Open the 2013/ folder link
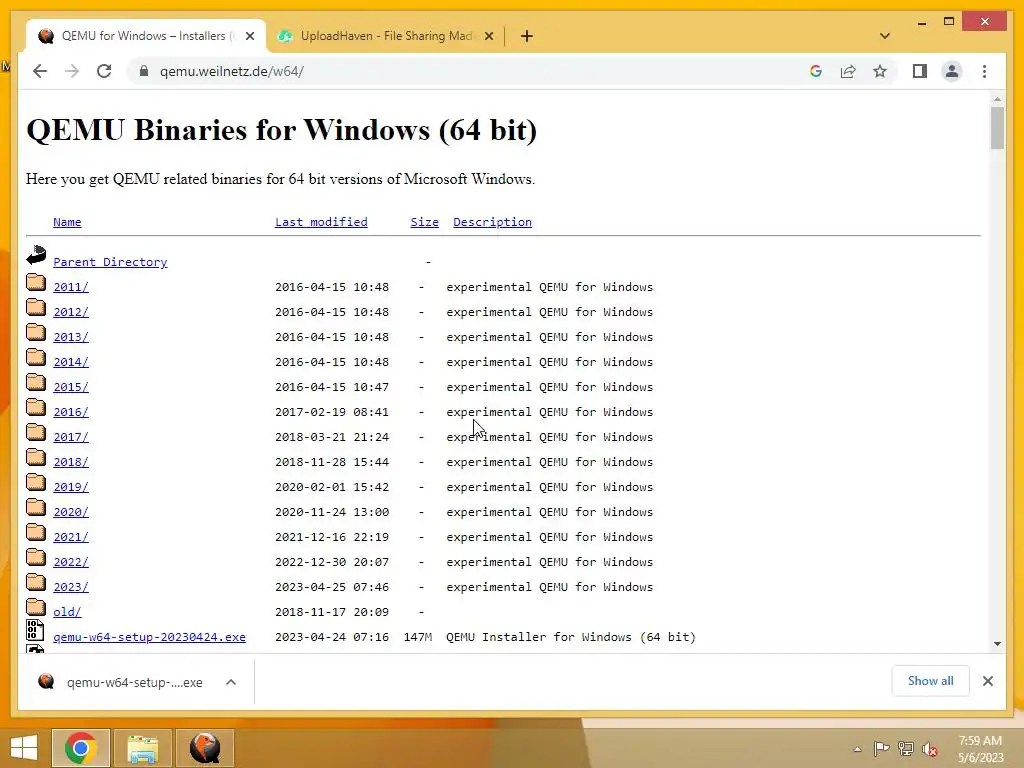Viewport: 1024px width, 768px height. pyautogui.click(x=71, y=337)
